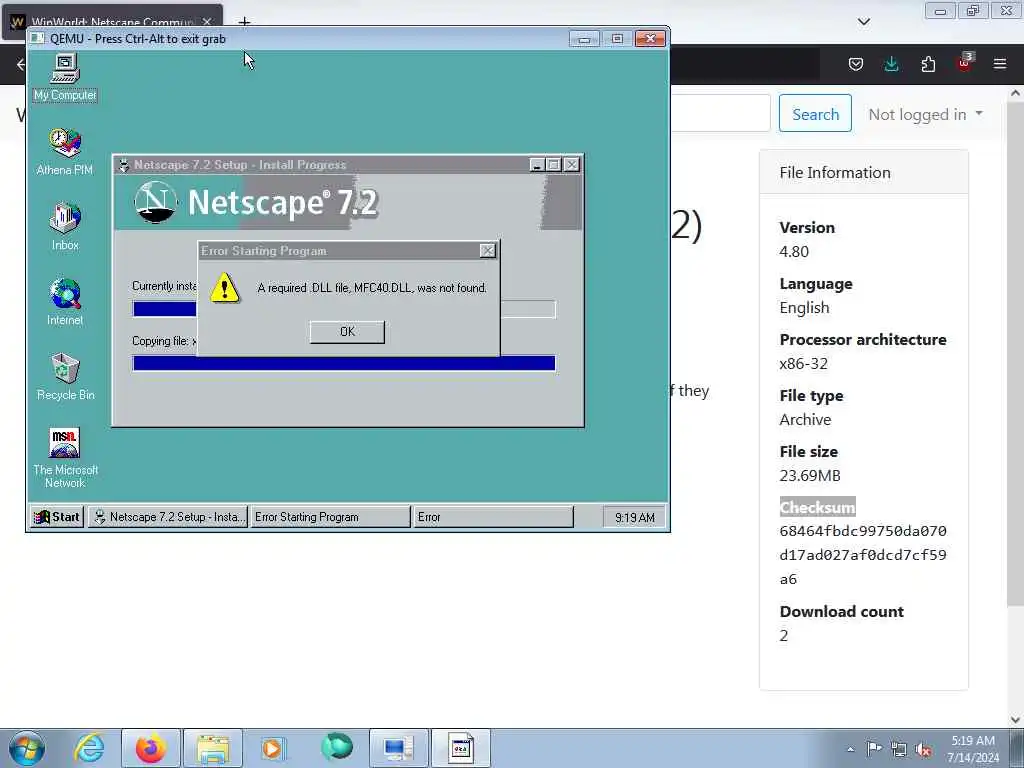Click the Firefox downloads arrow icon
Viewport: 1024px width, 768px height.
[x=891, y=64]
